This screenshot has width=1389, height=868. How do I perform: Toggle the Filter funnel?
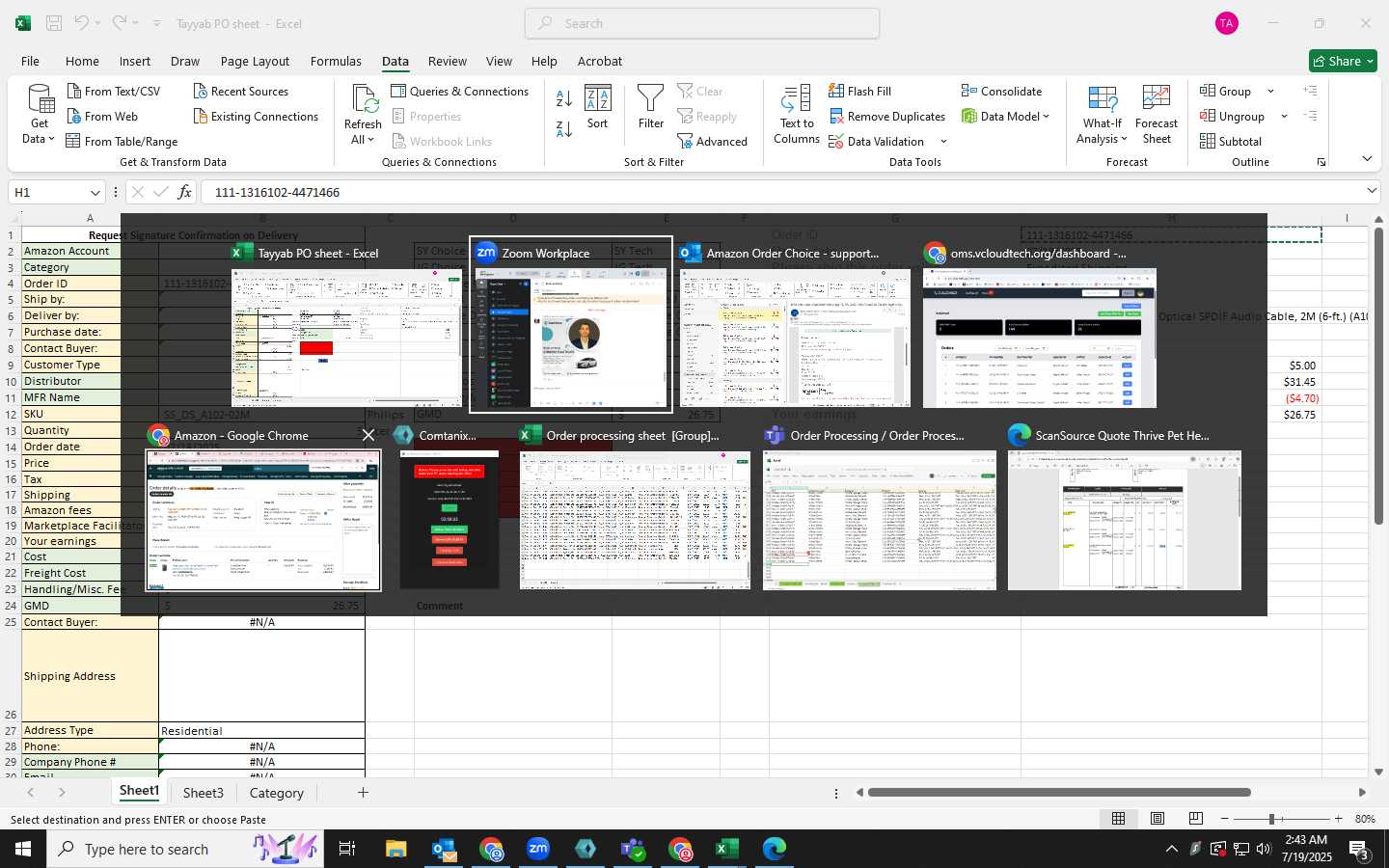(x=651, y=107)
